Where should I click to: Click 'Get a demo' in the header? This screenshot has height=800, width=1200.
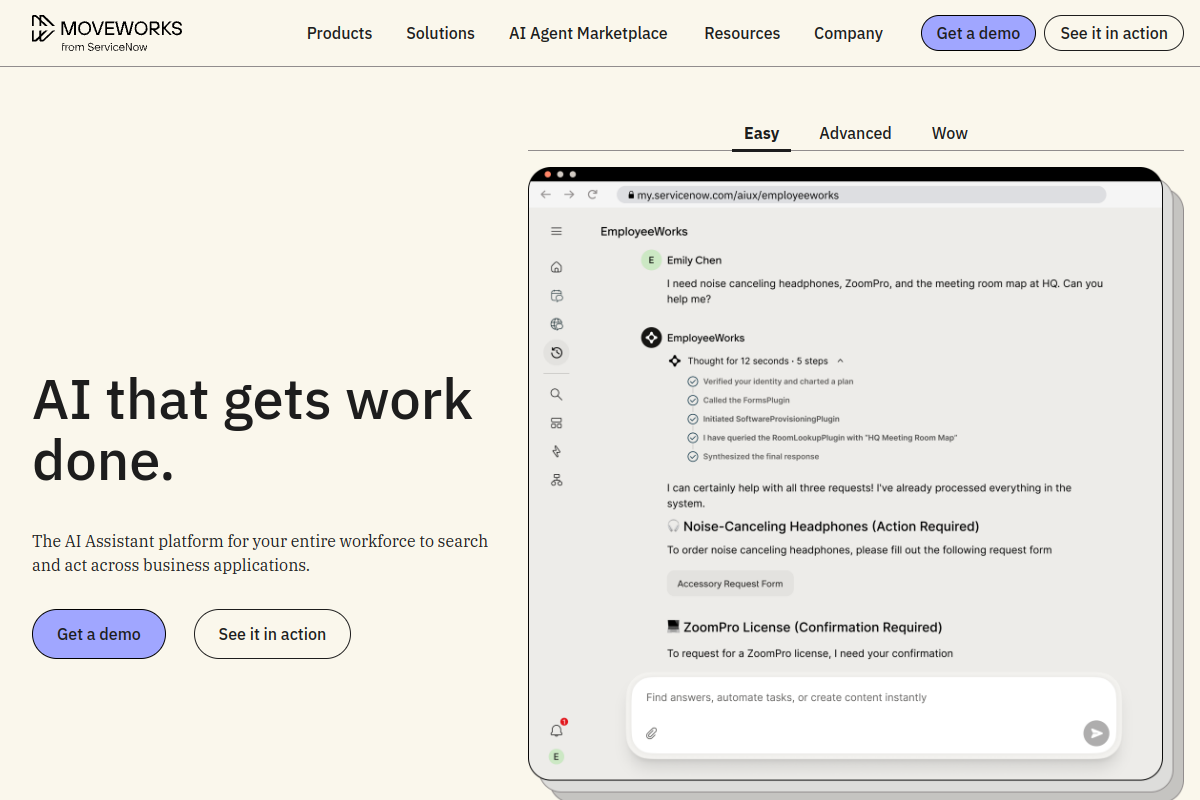click(978, 33)
